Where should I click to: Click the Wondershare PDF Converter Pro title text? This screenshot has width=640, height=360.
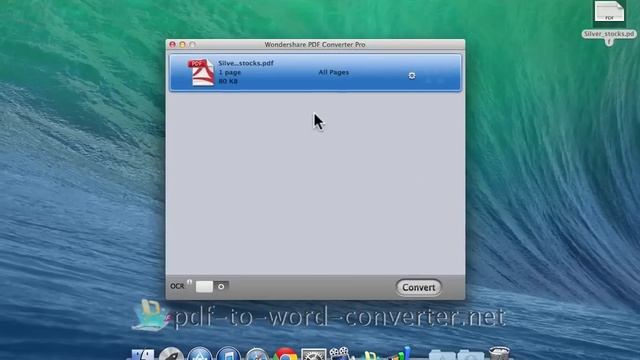coord(315,44)
